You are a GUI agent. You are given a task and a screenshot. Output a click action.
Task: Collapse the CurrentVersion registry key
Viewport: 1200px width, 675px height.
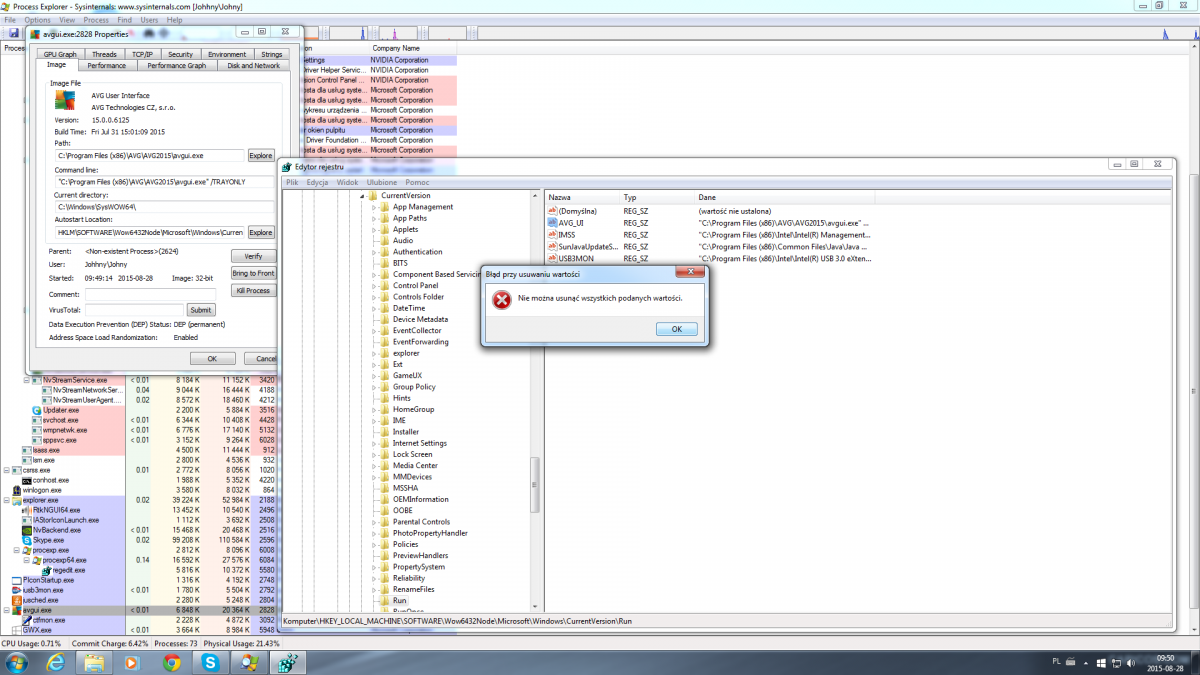coord(361,196)
